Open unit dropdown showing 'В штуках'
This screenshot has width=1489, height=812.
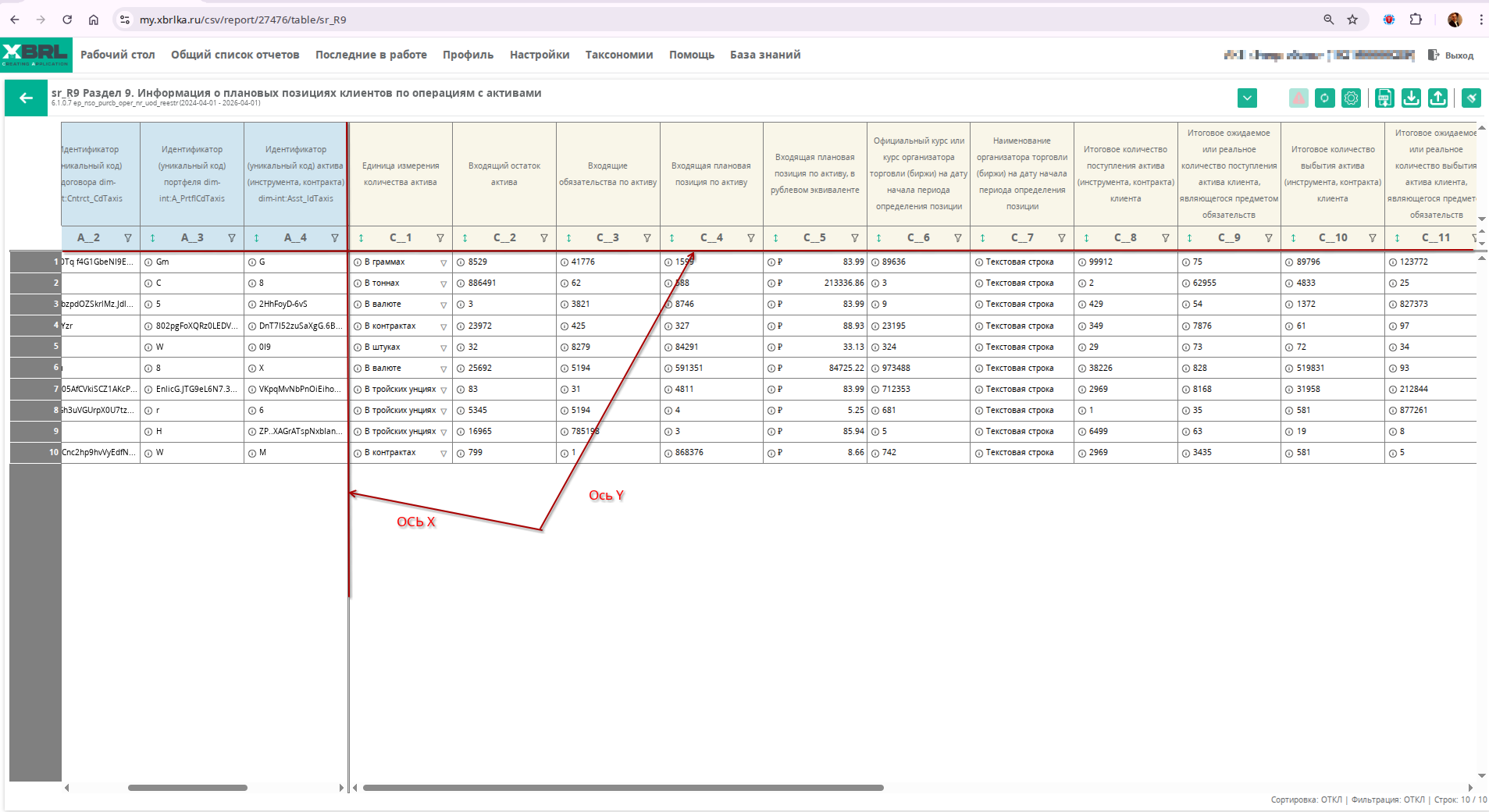click(443, 347)
